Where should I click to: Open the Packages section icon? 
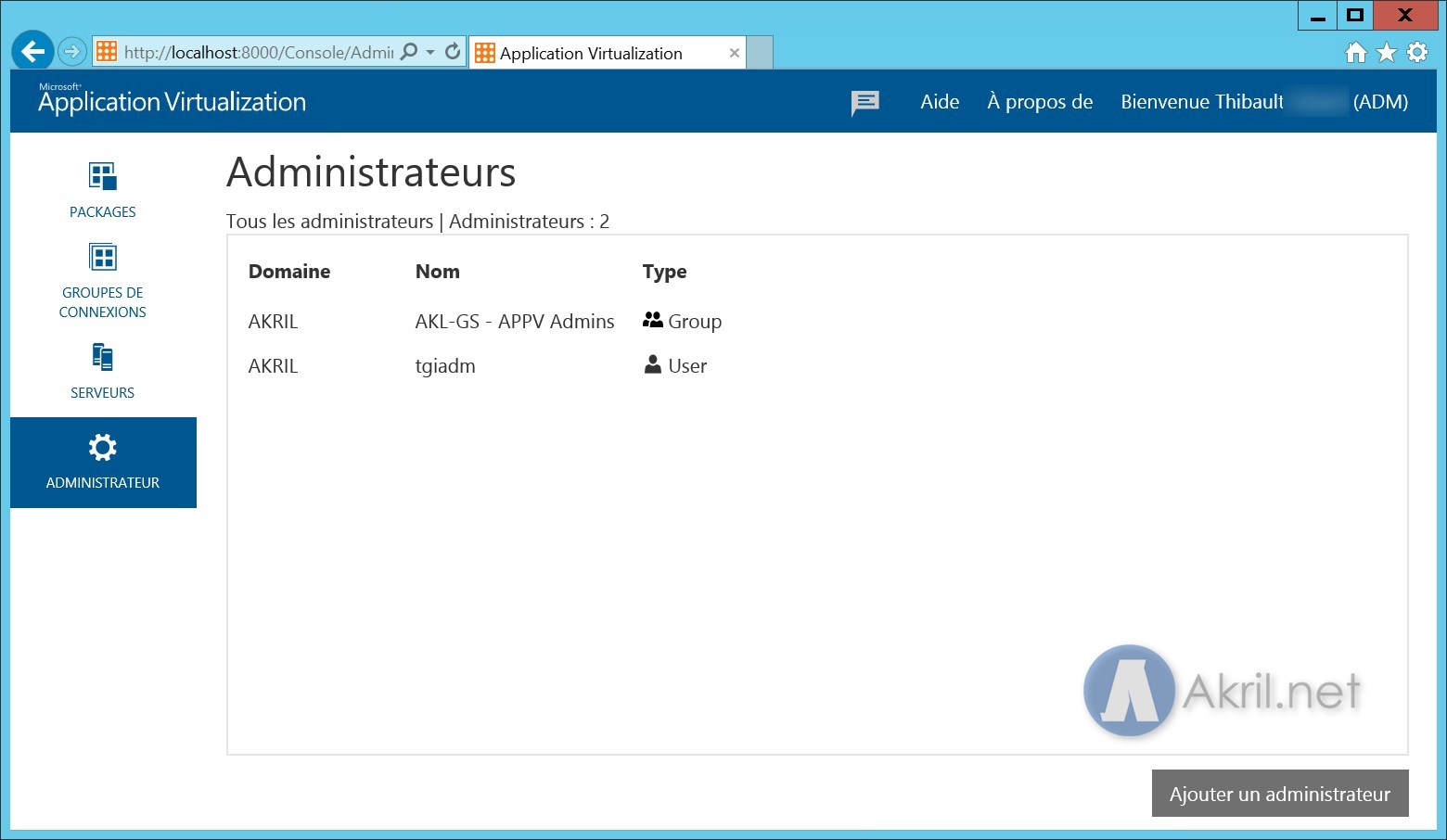(102, 176)
